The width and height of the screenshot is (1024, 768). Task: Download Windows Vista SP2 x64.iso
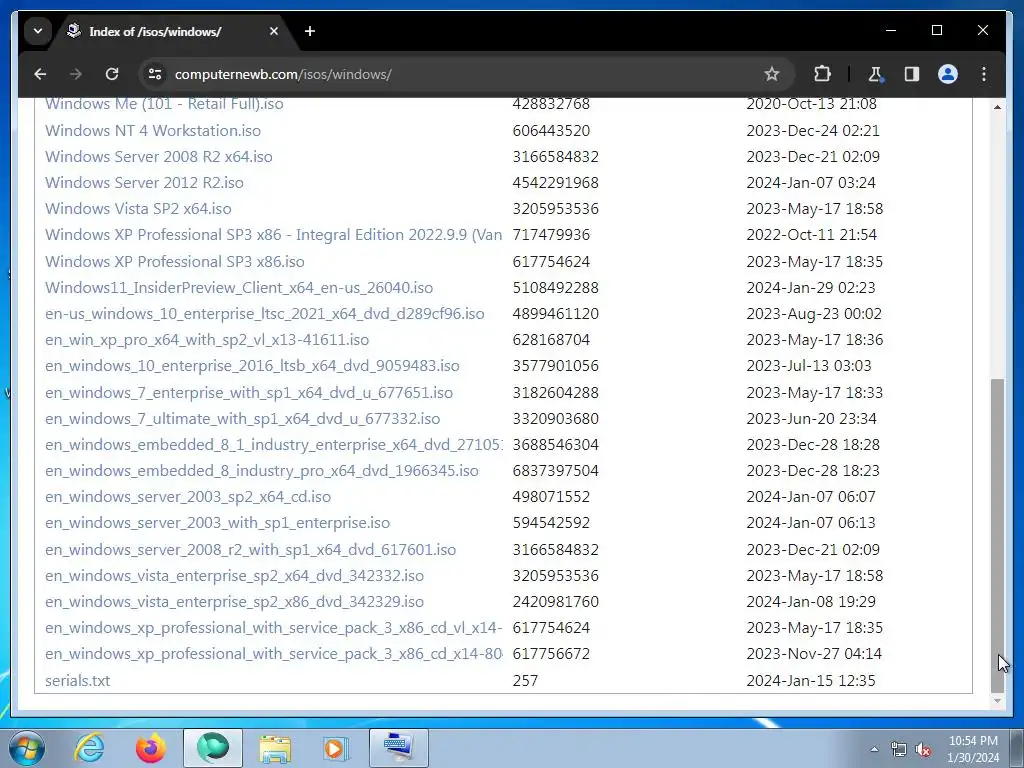[x=138, y=209]
